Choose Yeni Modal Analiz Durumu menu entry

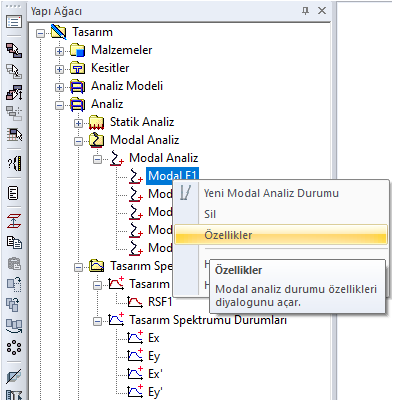pos(271,193)
